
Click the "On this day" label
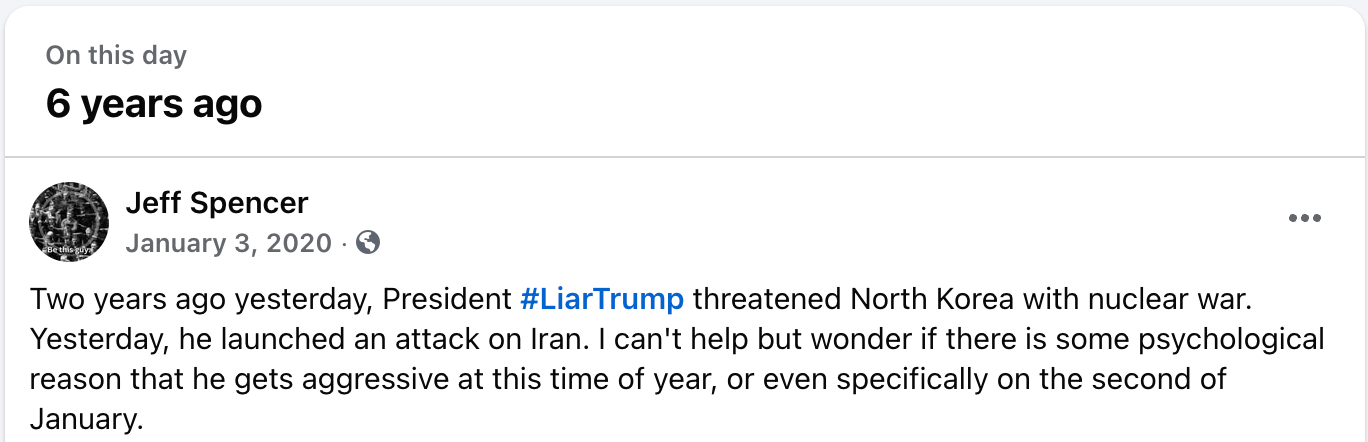point(116,55)
